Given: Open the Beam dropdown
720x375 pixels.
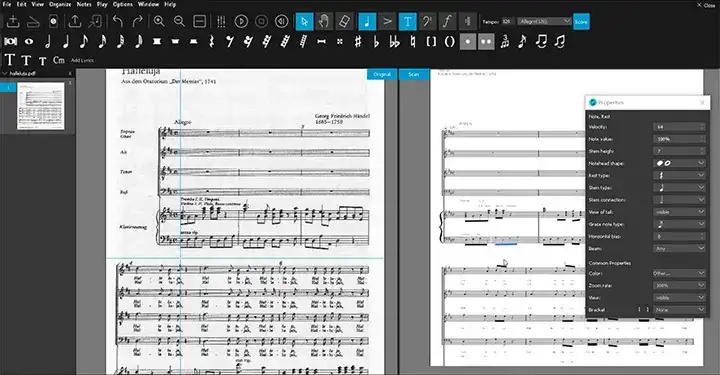Looking at the screenshot, I should [x=679, y=248].
